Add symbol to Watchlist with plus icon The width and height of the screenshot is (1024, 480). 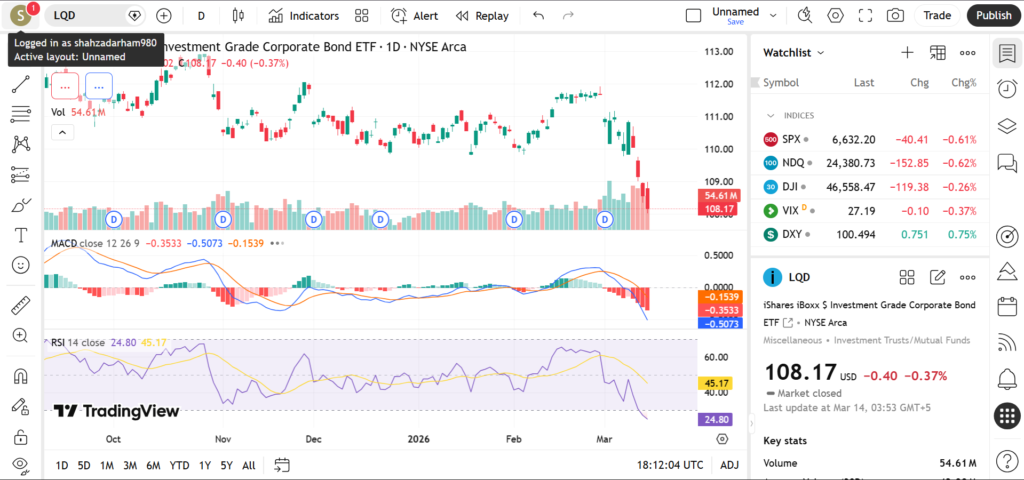pyautogui.click(x=907, y=52)
